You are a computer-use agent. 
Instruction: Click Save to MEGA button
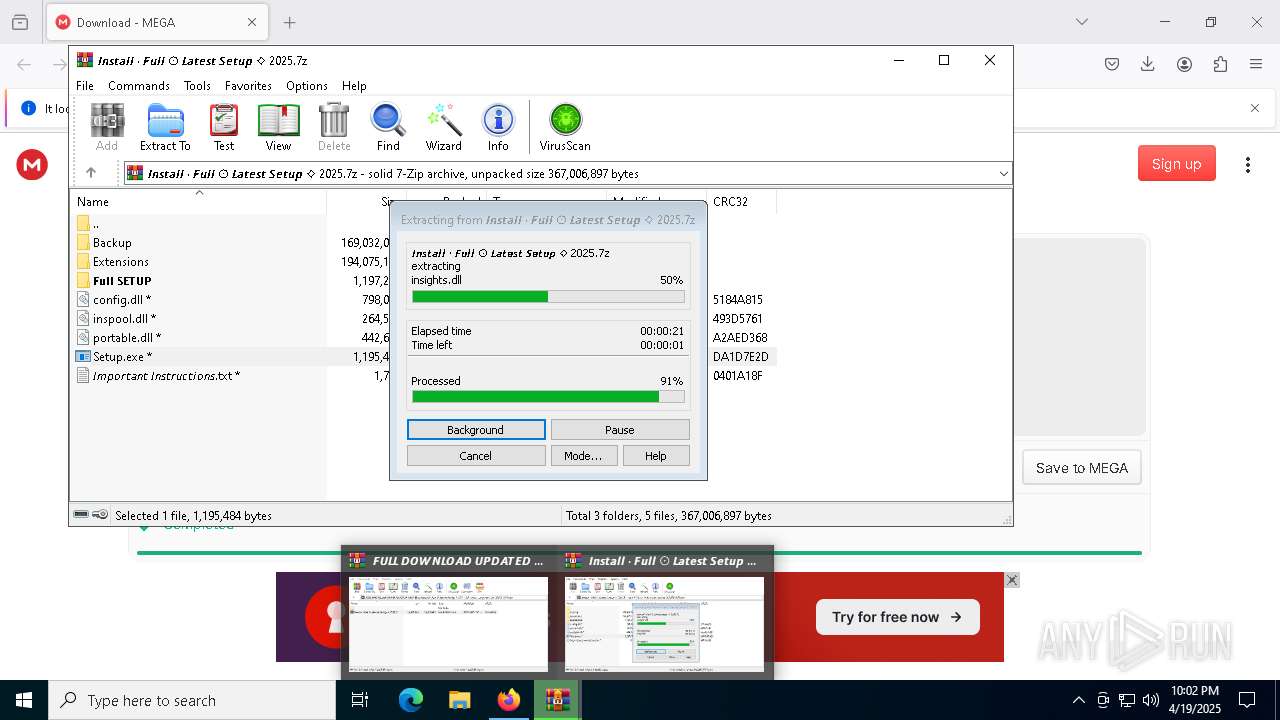(1082, 468)
